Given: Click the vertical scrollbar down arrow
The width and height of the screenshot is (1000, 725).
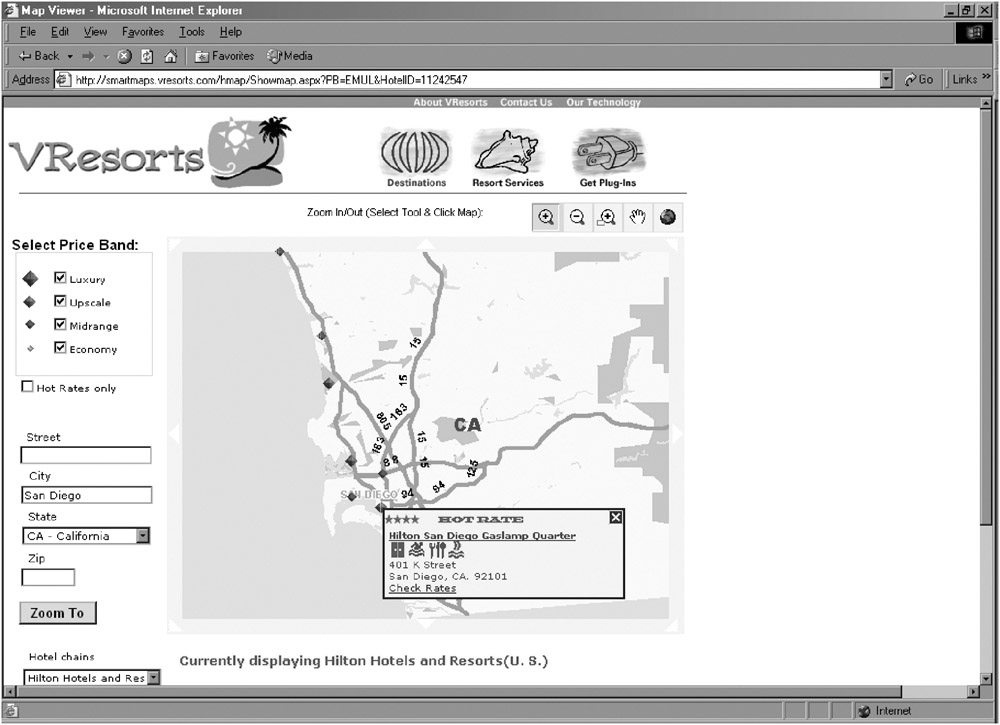Looking at the screenshot, I should click(986, 678).
